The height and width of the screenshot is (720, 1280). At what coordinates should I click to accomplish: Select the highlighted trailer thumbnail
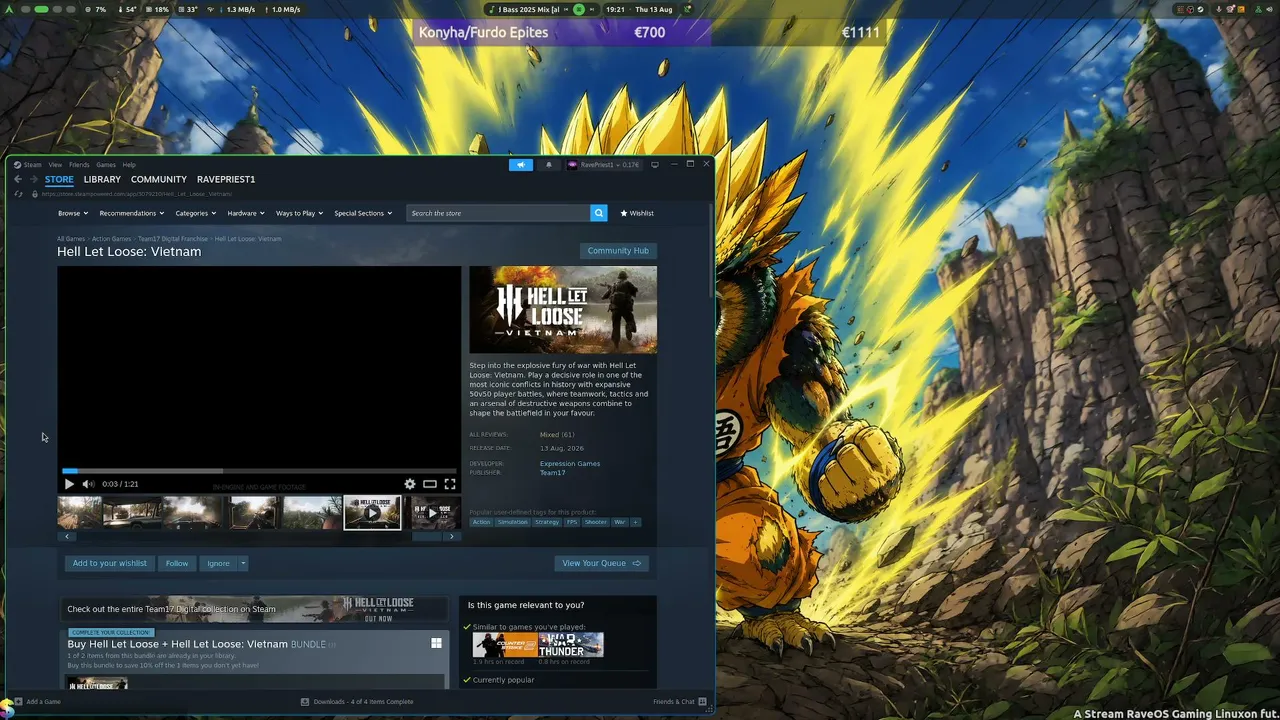coord(372,513)
